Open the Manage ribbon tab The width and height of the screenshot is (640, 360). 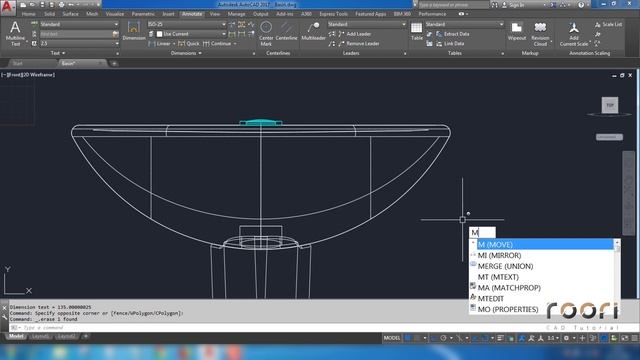[236, 14]
